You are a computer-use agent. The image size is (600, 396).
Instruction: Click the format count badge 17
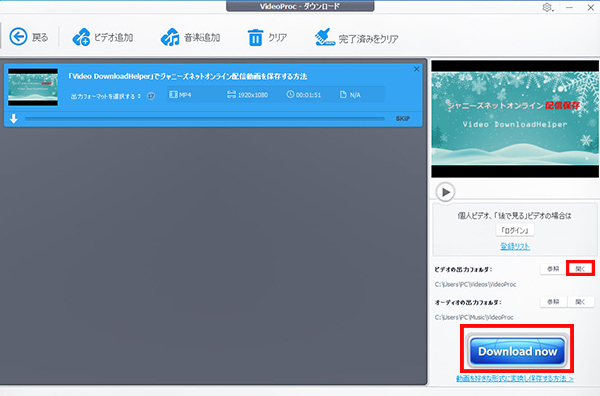coord(151,96)
